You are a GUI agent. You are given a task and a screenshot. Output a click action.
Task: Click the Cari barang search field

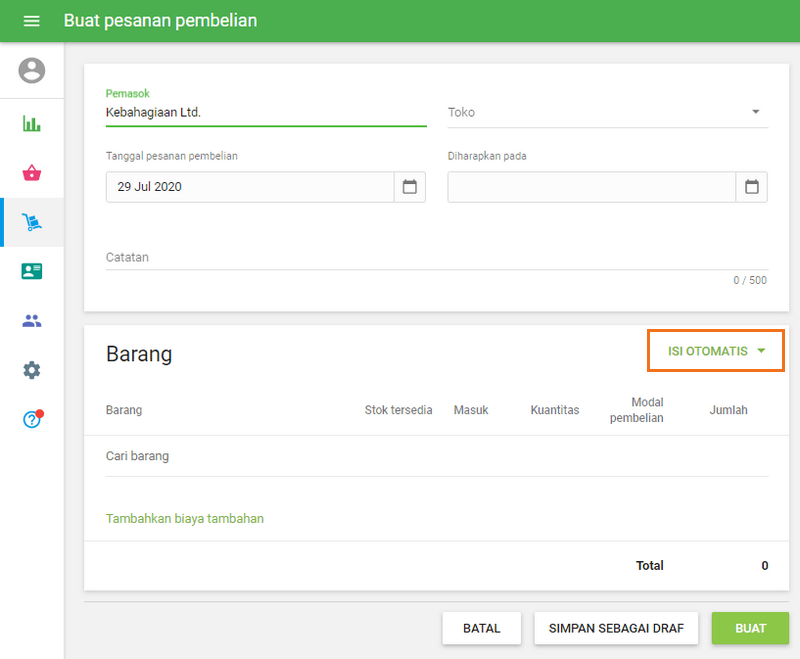pos(436,456)
